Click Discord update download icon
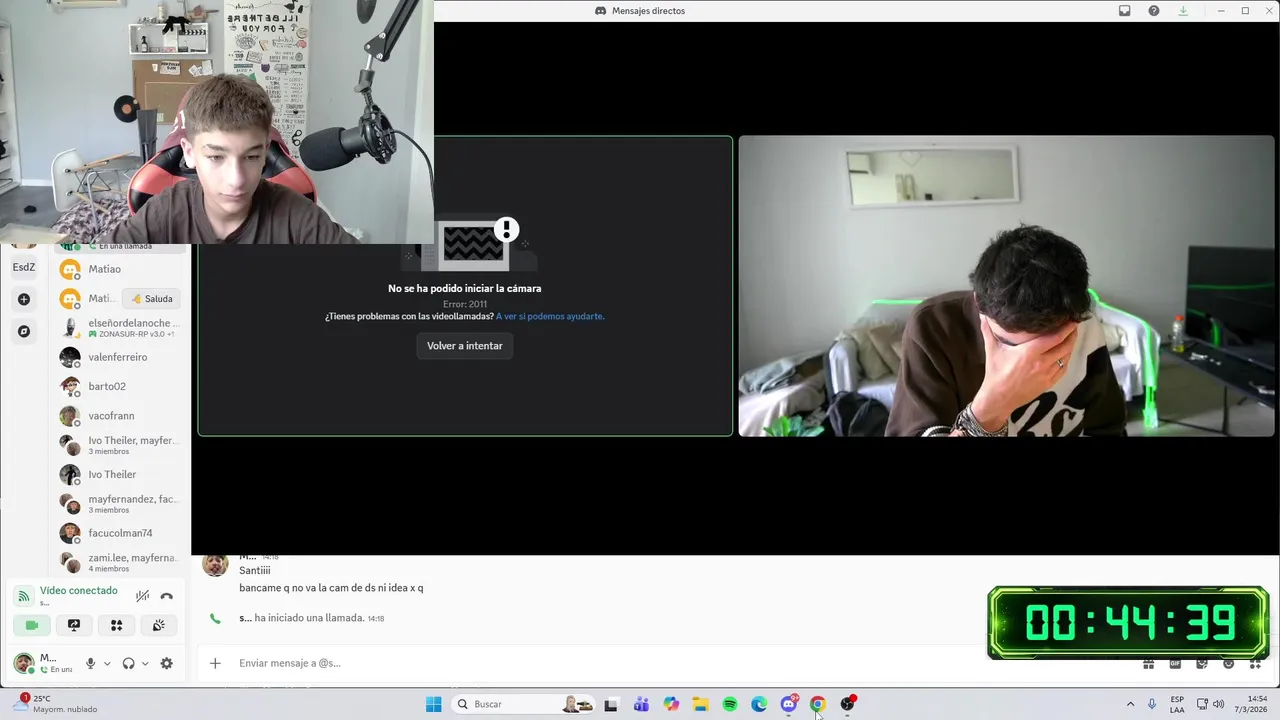The width and height of the screenshot is (1280, 720). coord(1183,11)
